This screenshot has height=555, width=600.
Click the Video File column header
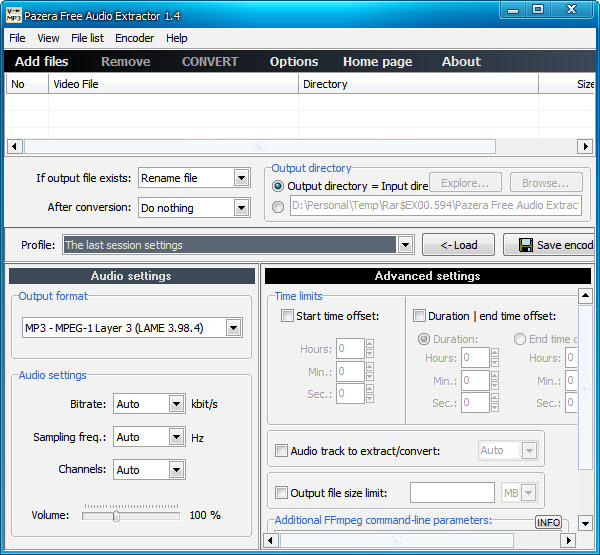click(x=173, y=84)
